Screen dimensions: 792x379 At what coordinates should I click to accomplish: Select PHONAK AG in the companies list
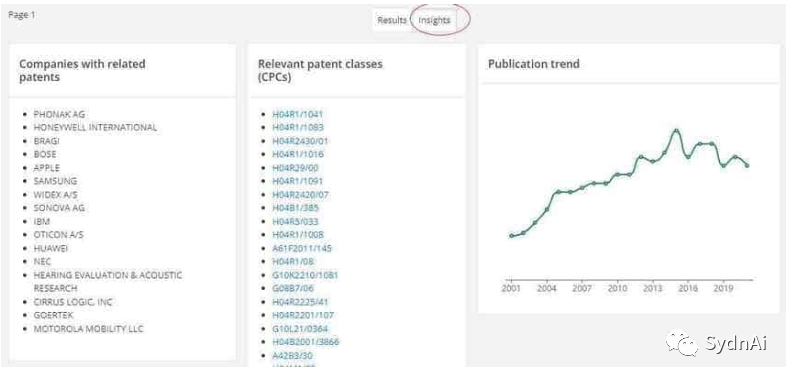59,114
